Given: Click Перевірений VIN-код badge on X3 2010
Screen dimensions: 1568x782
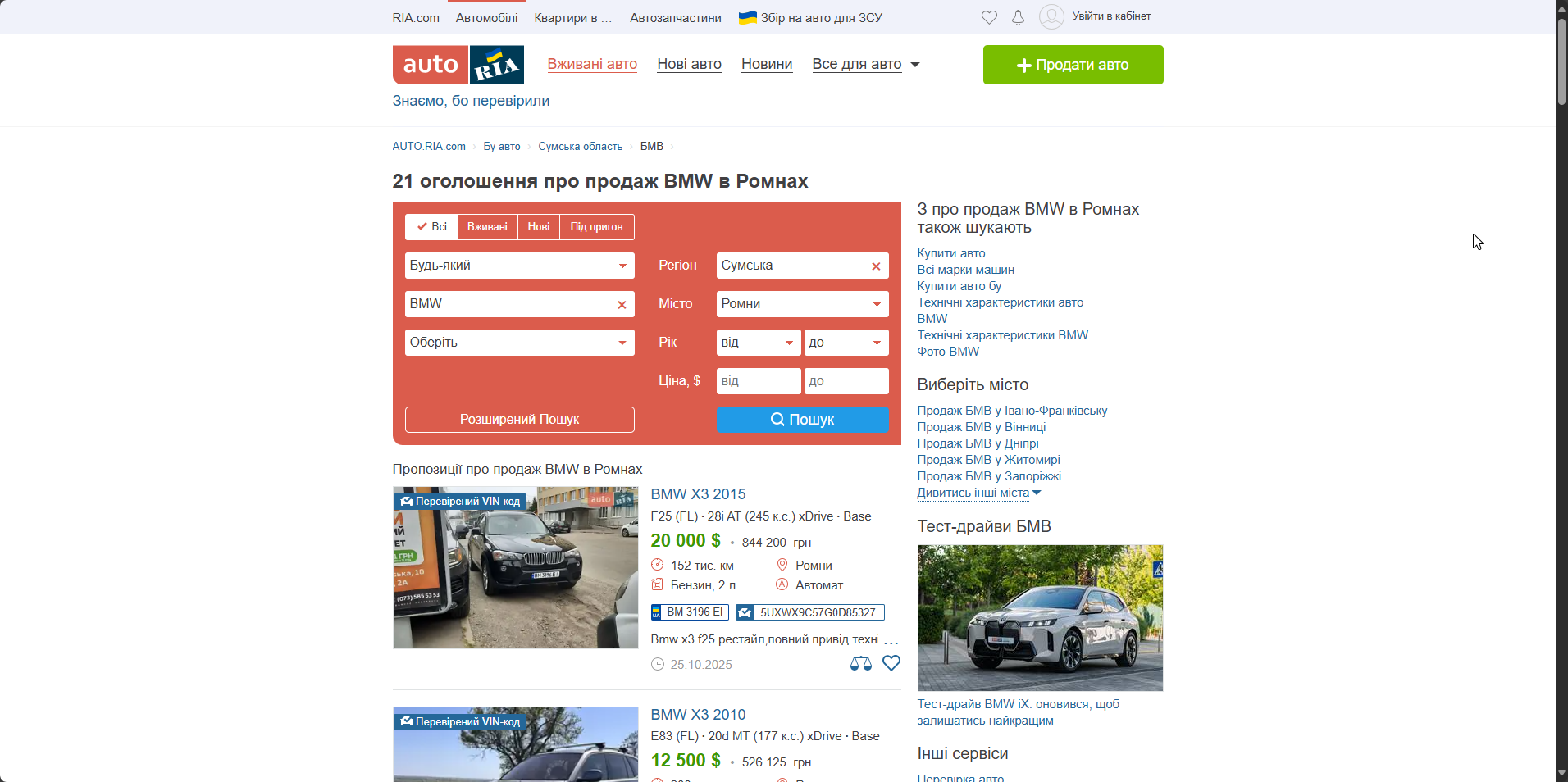Looking at the screenshot, I should pos(461,722).
